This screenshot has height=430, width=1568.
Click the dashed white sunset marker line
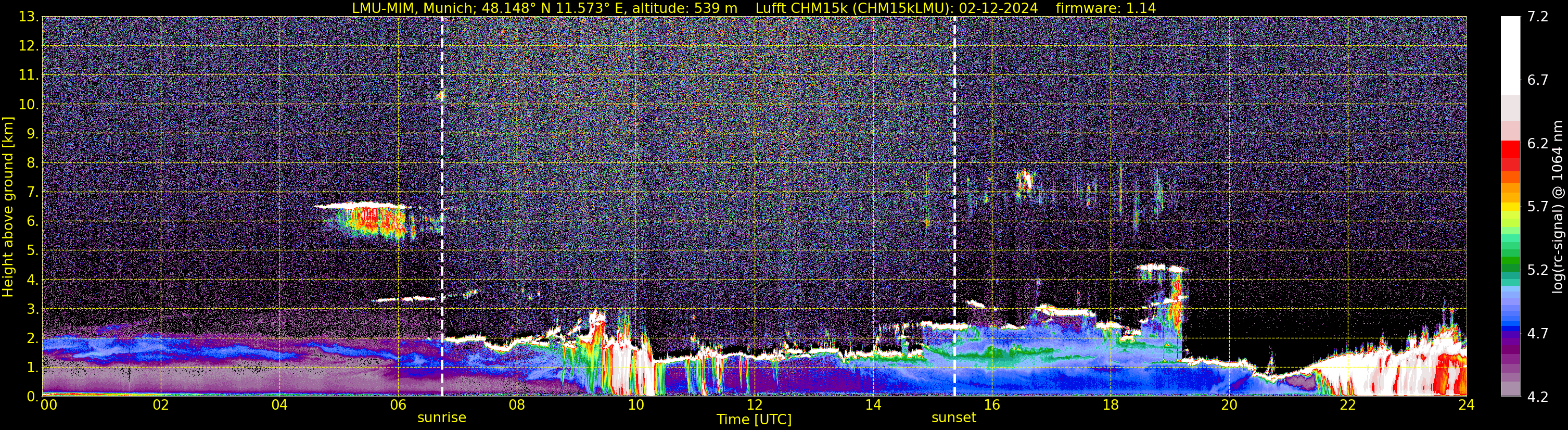pyautogui.click(x=954, y=207)
